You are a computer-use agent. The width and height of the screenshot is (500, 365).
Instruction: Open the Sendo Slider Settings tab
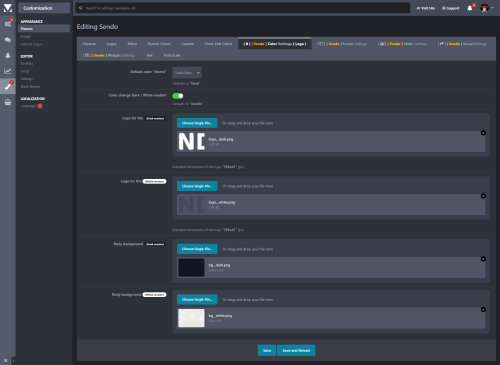point(402,44)
